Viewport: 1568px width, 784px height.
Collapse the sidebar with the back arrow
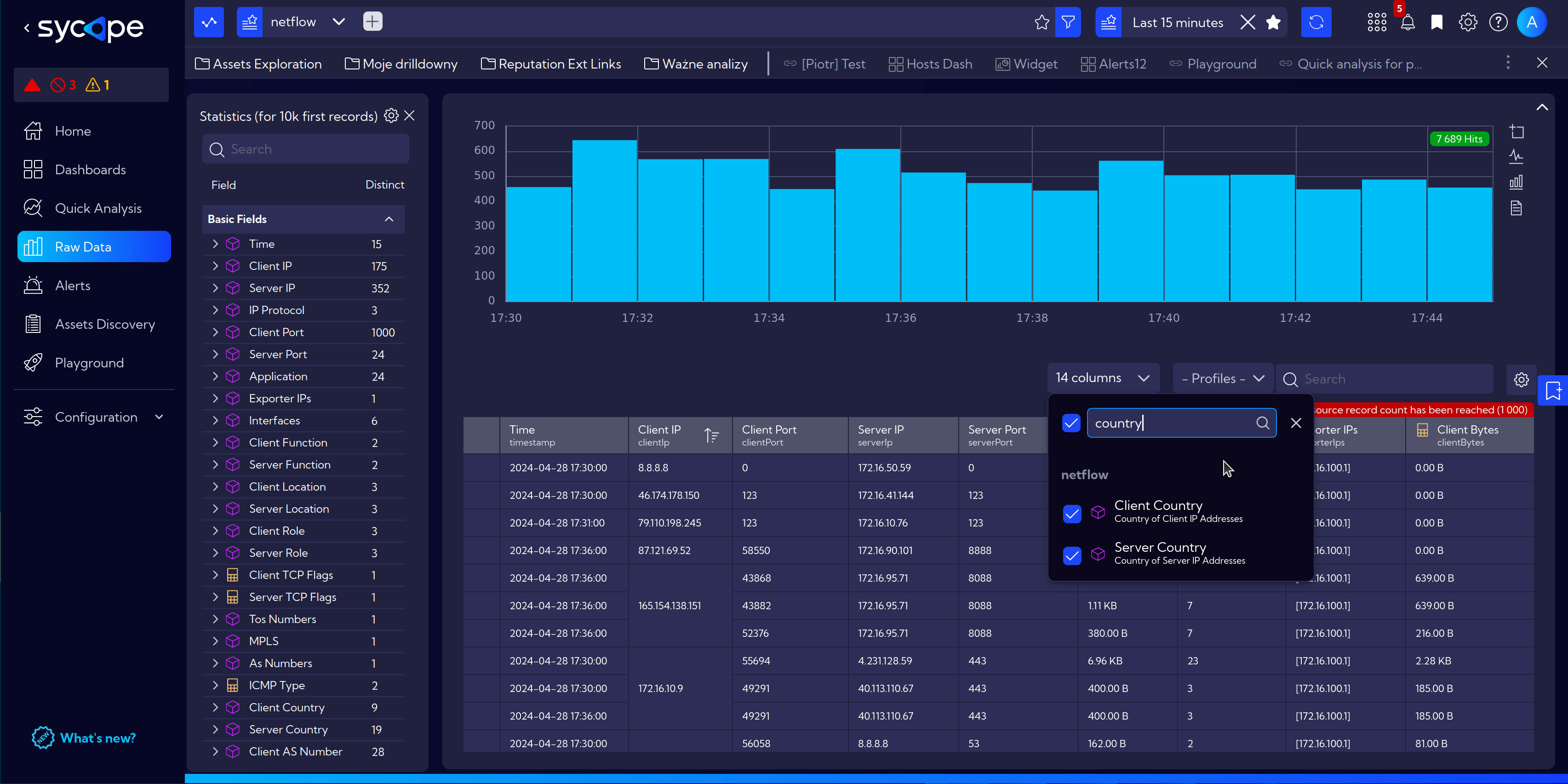pyautogui.click(x=27, y=28)
